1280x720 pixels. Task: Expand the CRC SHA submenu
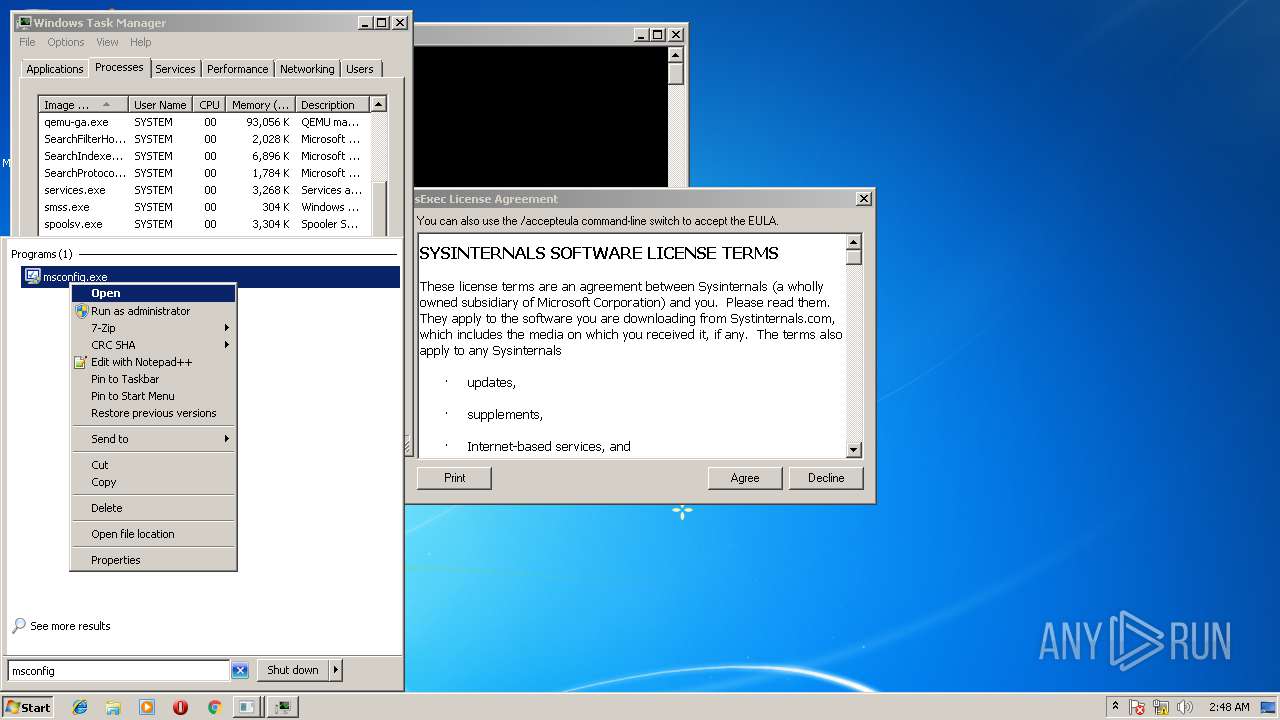[x=153, y=345]
